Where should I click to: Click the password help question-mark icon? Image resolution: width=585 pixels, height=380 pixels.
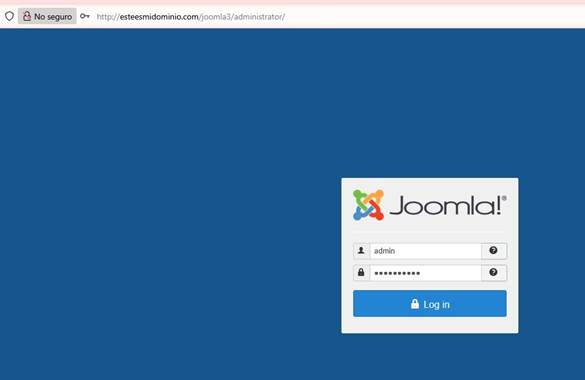(493, 272)
